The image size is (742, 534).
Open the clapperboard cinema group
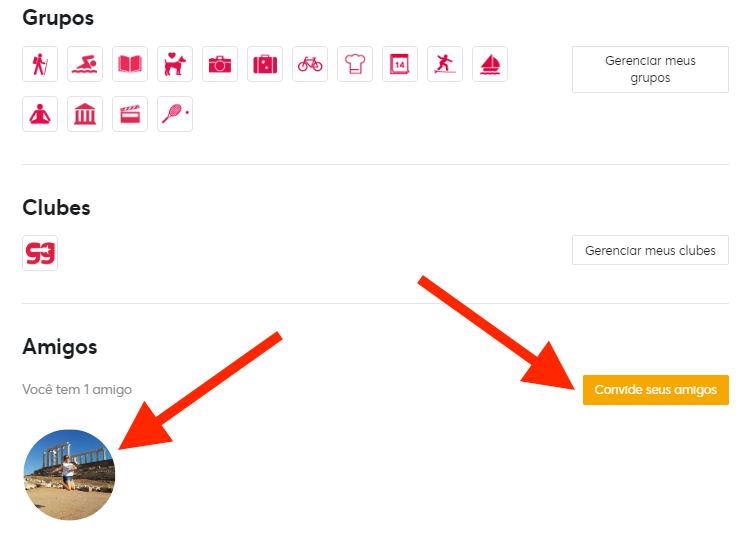pos(130,114)
